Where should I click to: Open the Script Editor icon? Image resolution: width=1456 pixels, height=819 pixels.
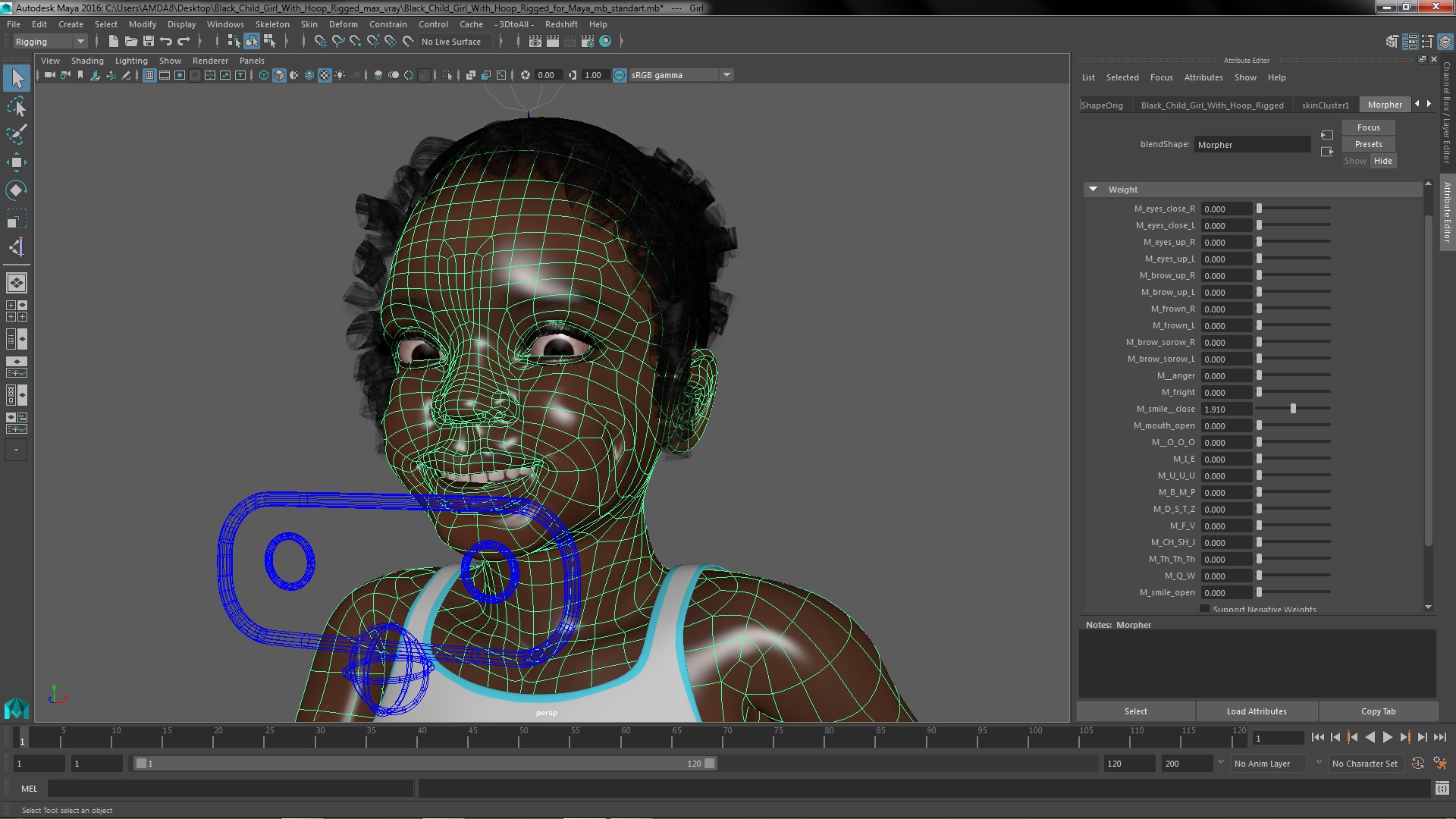pos(1442,789)
